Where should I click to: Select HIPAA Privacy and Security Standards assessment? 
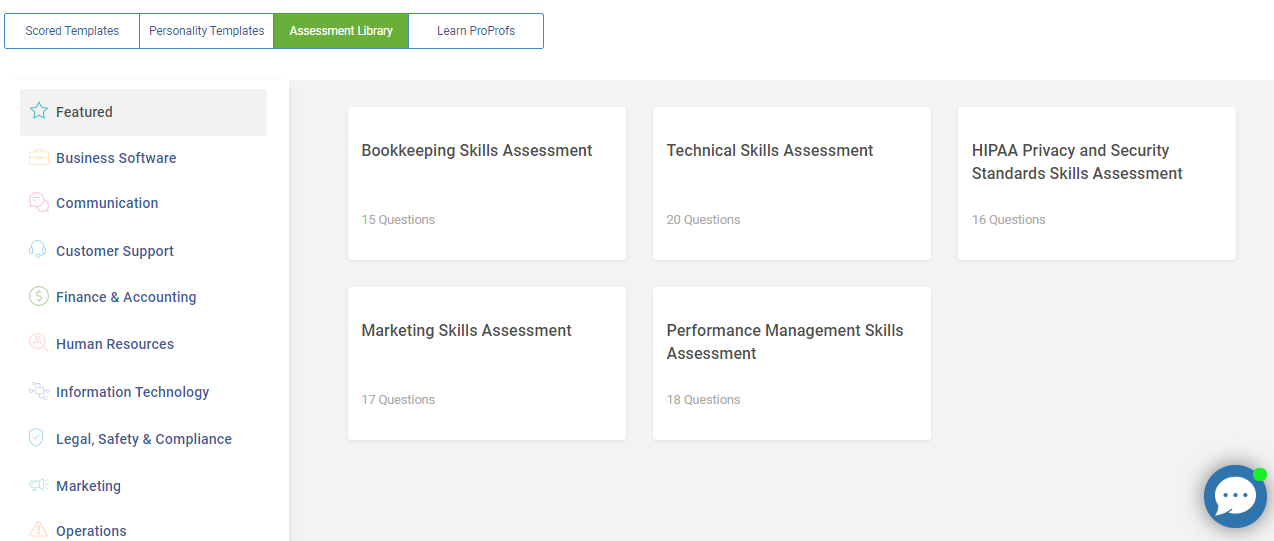(x=1097, y=183)
